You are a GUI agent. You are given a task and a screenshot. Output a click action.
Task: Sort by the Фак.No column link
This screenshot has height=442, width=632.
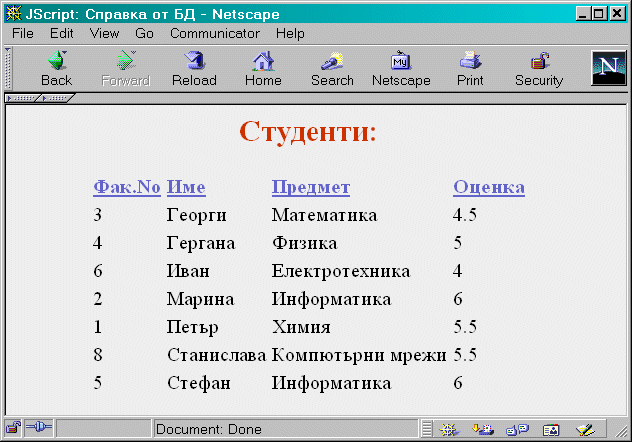click(x=127, y=187)
